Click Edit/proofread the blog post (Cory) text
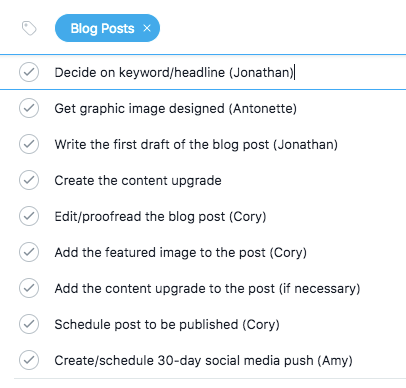406x388 pixels. (160, 217)
